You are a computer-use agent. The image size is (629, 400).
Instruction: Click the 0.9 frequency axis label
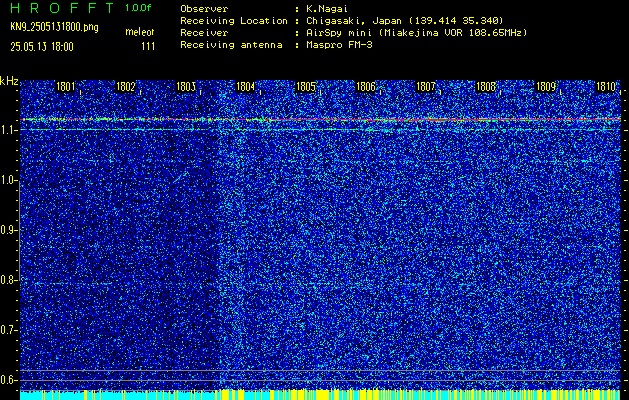tap(7, 230)
